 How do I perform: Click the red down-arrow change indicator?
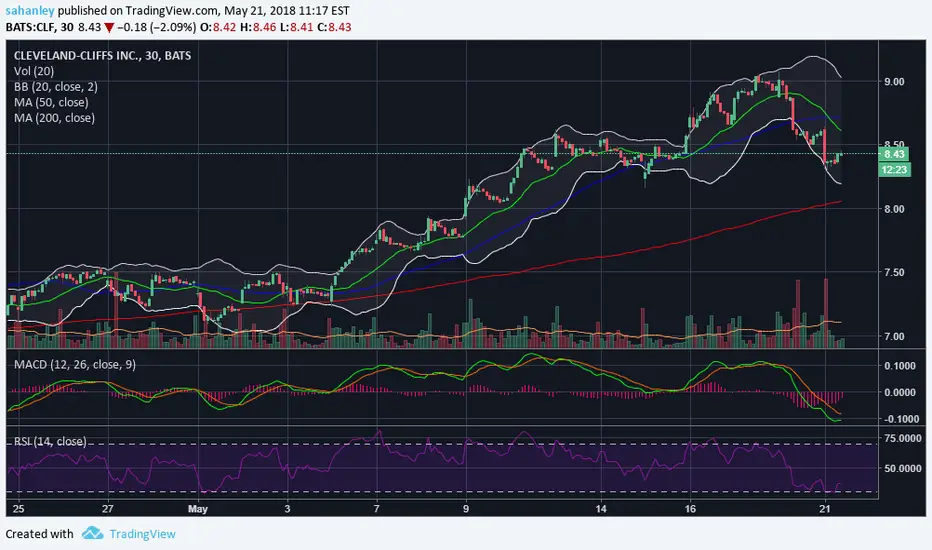point(109,28)
